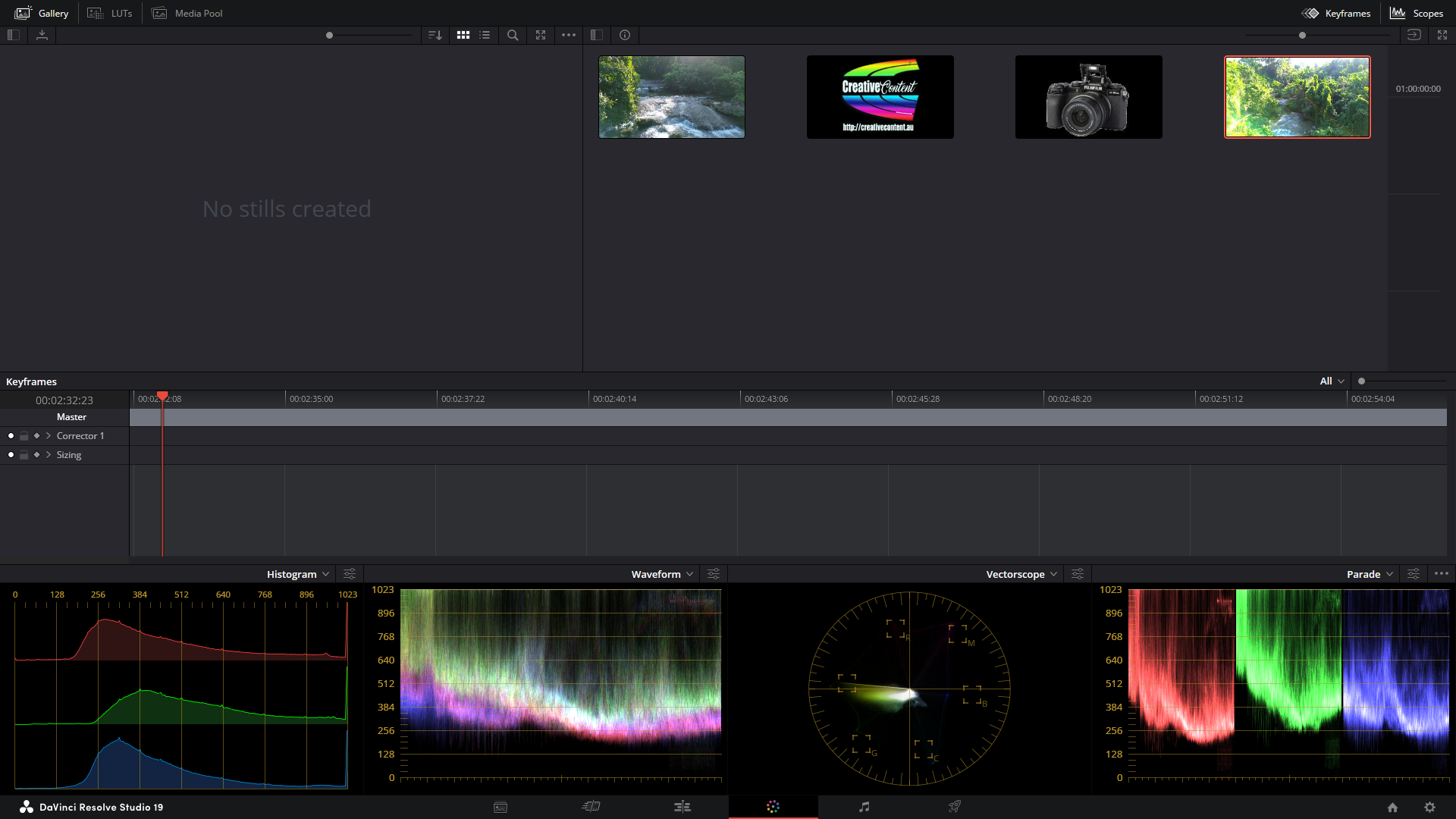This screenshot has width=1456, height=819.
Task: Open the Keyframes All filter dropdown
Action: click(1332, 381)
